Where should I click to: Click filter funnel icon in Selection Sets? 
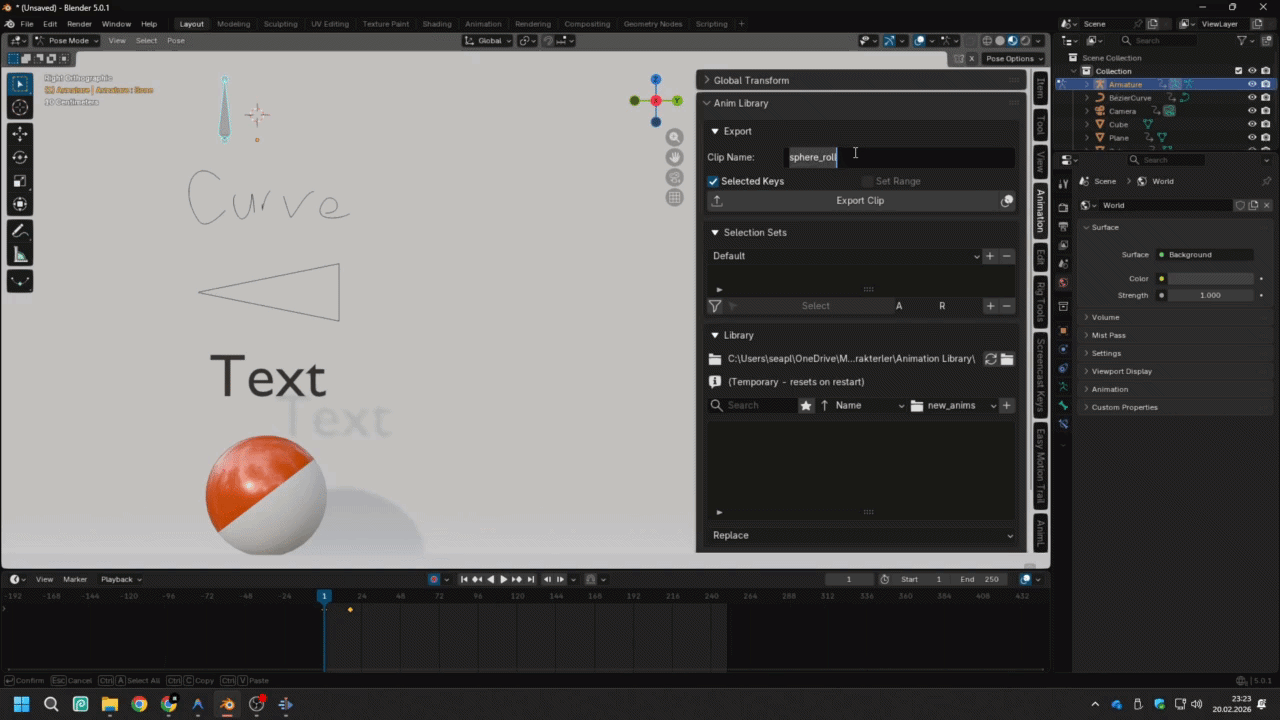click(715, 306)
